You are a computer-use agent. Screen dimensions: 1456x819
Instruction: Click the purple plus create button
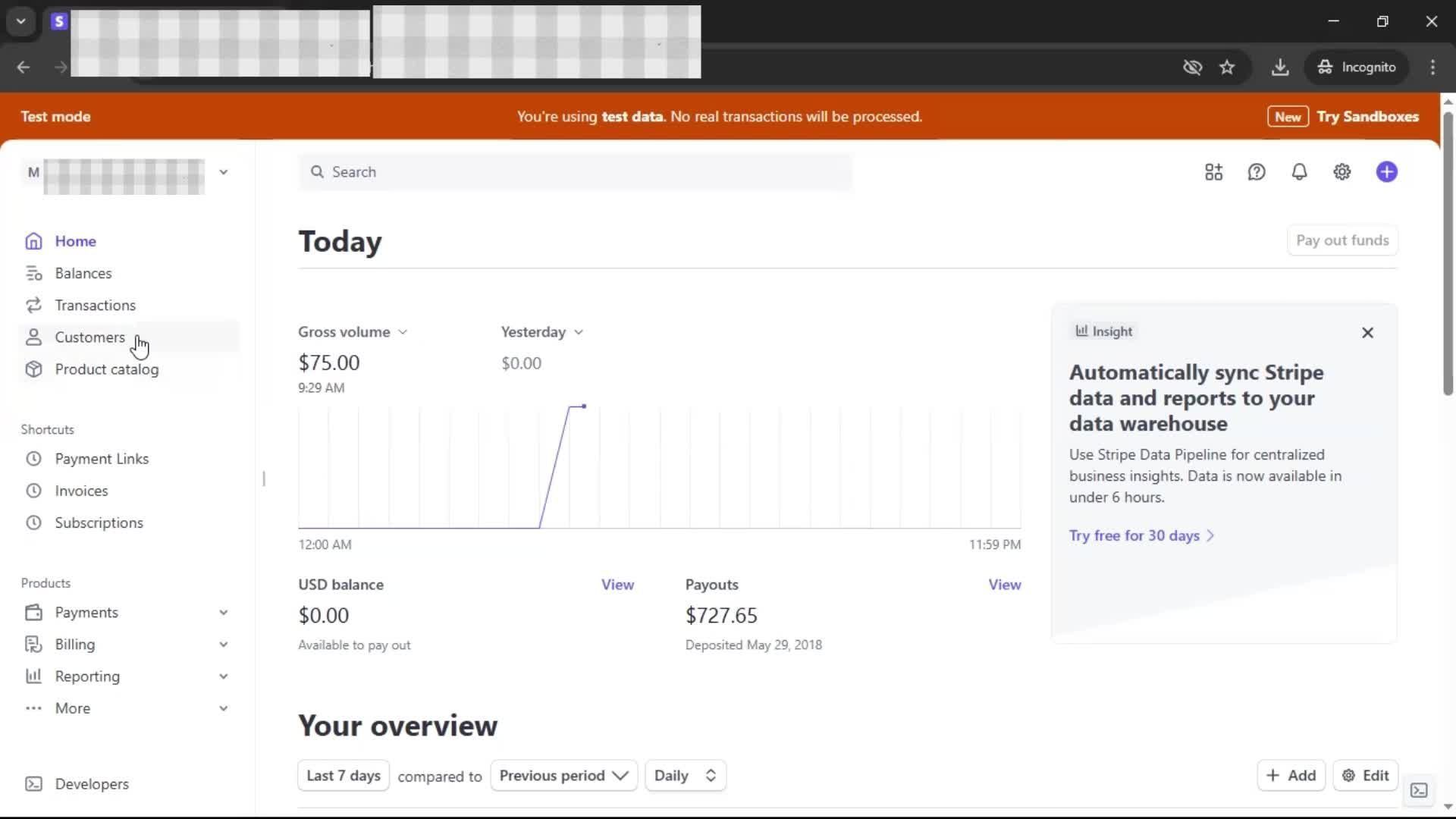[x=1386, y=172]
